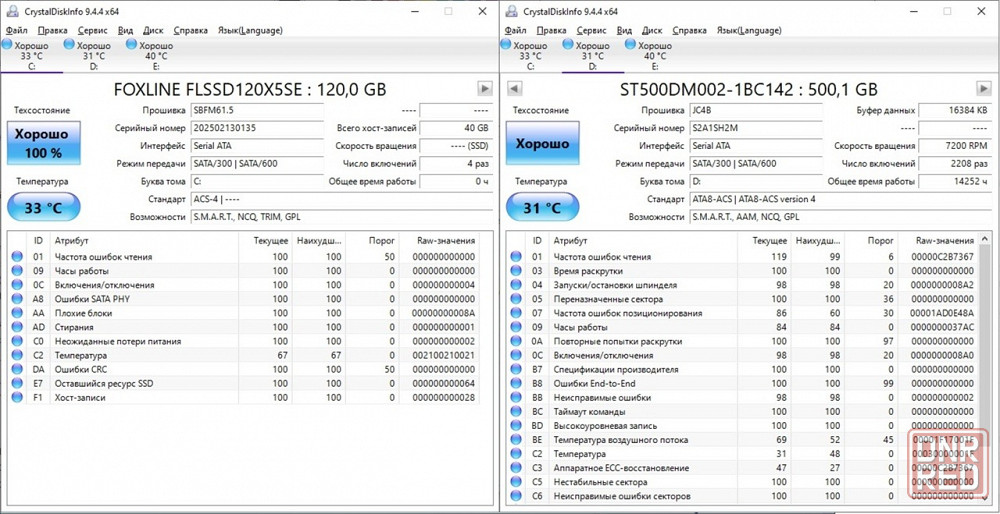The height and width of the screenshot is (514, 1000).
Task: Click status orb for Спецификации производителя row
Action: point(516,369)
